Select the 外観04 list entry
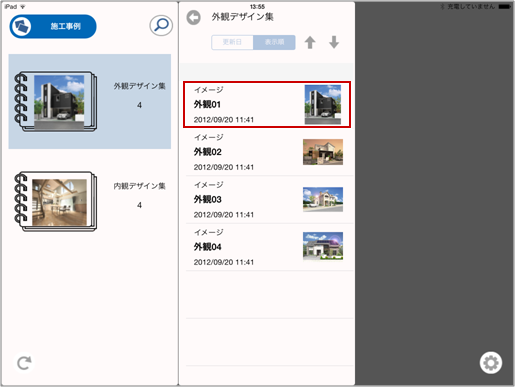 pyautogui.click(x=269, y=247)
